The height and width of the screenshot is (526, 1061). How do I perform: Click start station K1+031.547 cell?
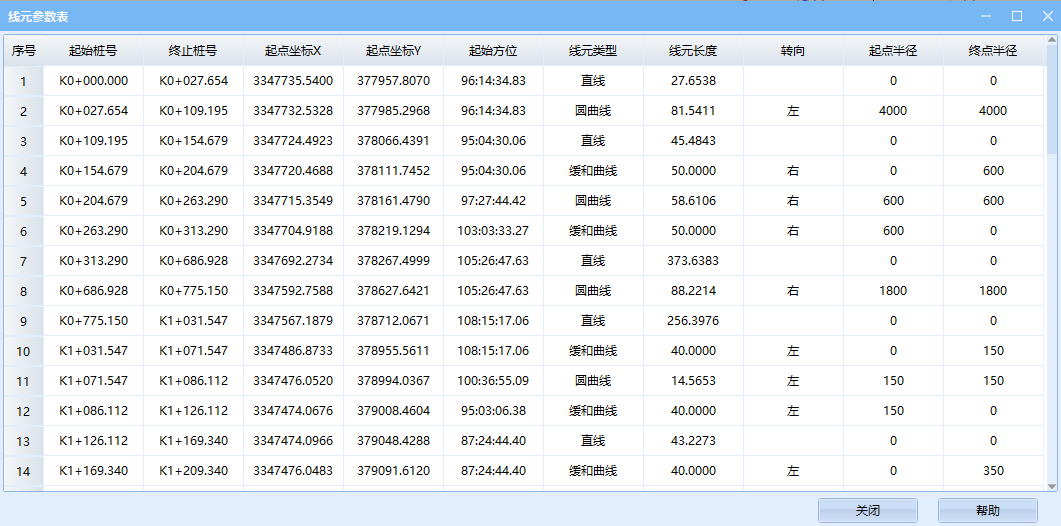click(x=93, y=351)
